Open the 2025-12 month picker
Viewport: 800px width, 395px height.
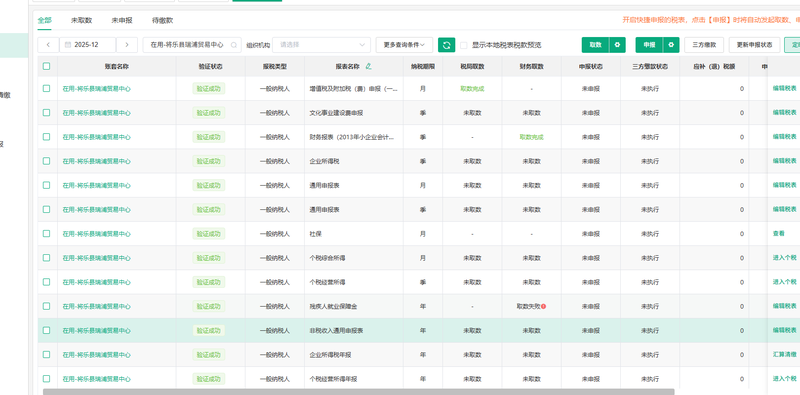87,45
